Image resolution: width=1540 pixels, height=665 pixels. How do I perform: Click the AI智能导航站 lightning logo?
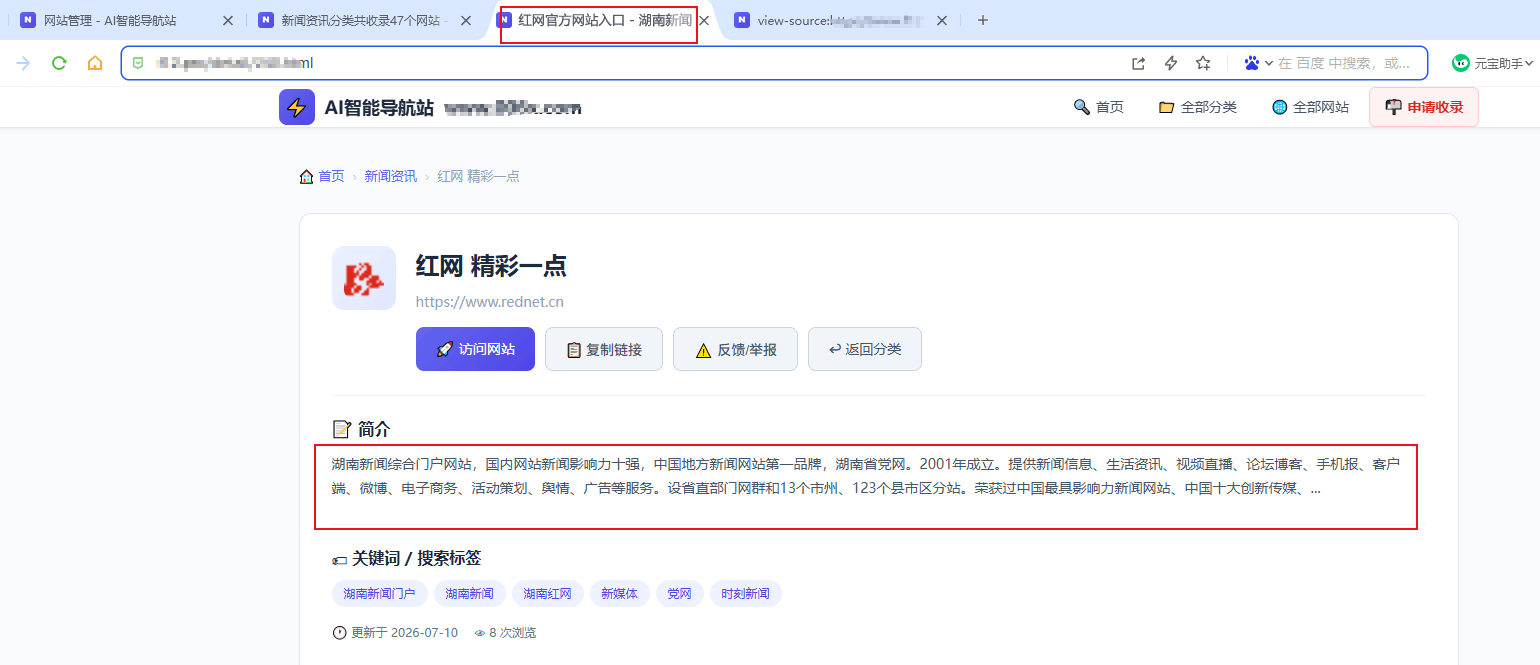pyautogui.click(x=297, y=107)
